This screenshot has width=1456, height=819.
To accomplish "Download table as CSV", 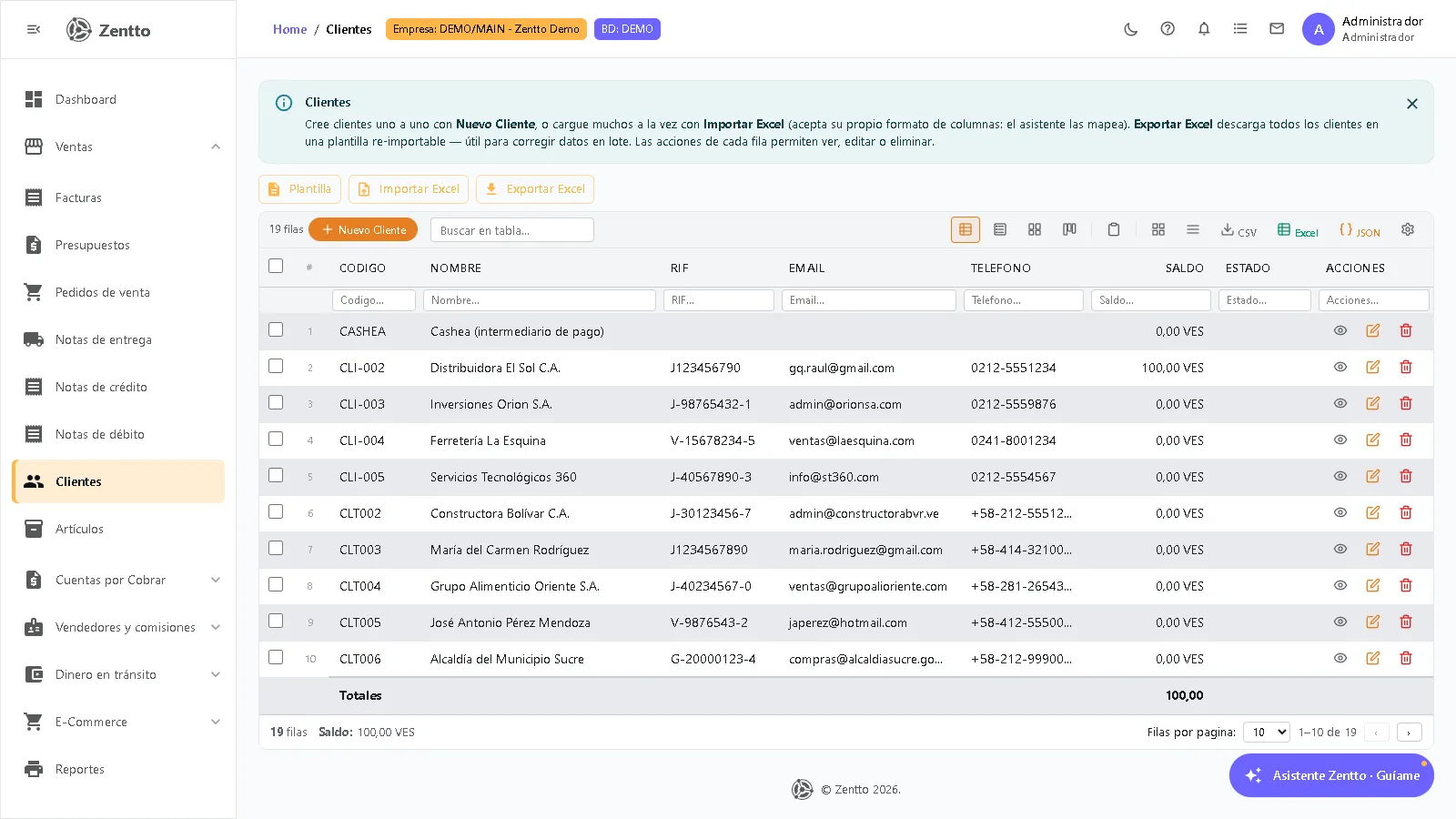I will [1239, 231].
